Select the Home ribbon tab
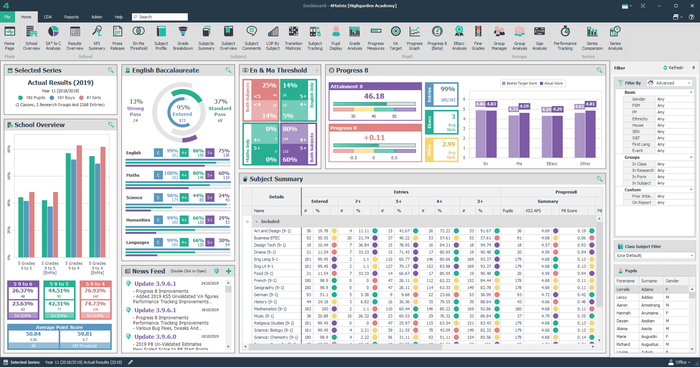Viewport: 700px width, 368px height. [26, 17]
